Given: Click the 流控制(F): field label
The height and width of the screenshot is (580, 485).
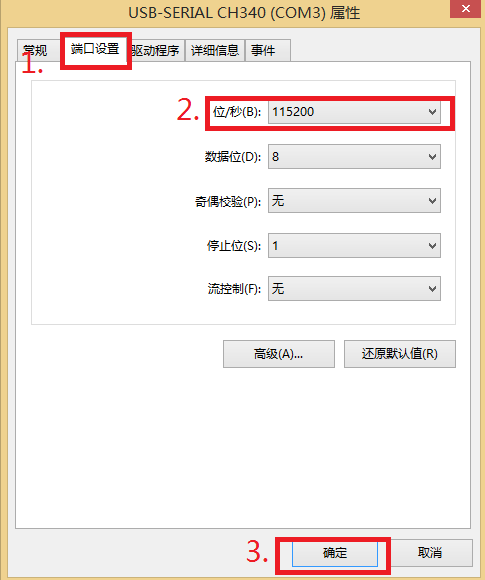Looking at the screenshot, I should (235, 289).
